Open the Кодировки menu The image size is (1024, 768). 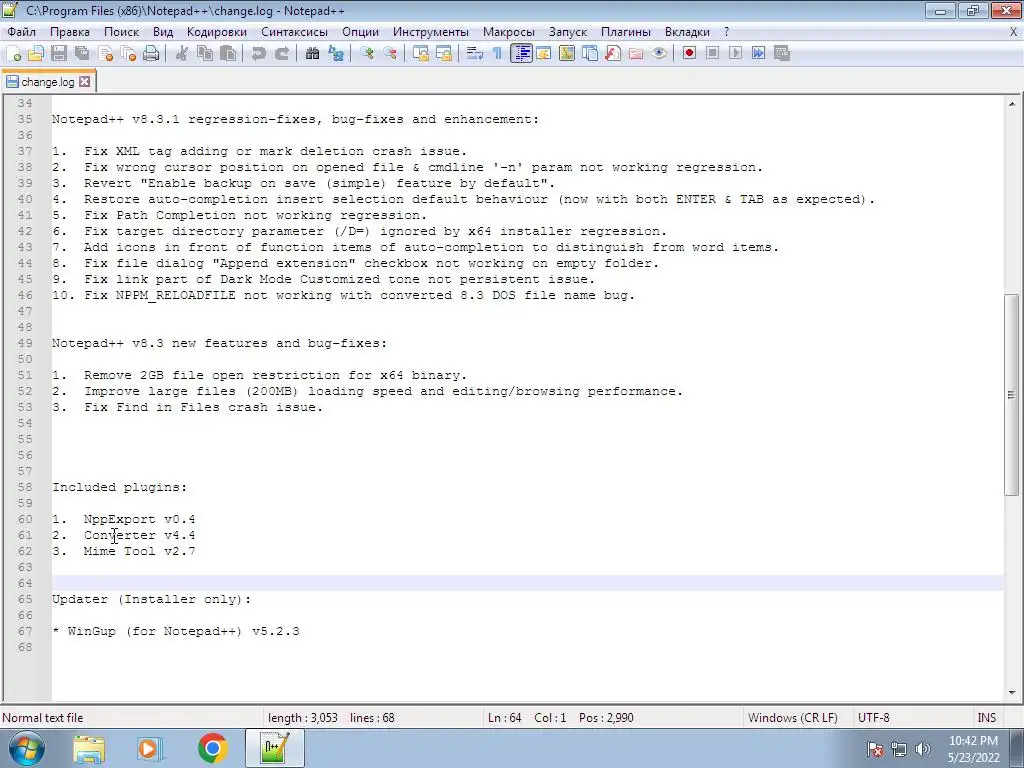point(217,32)
